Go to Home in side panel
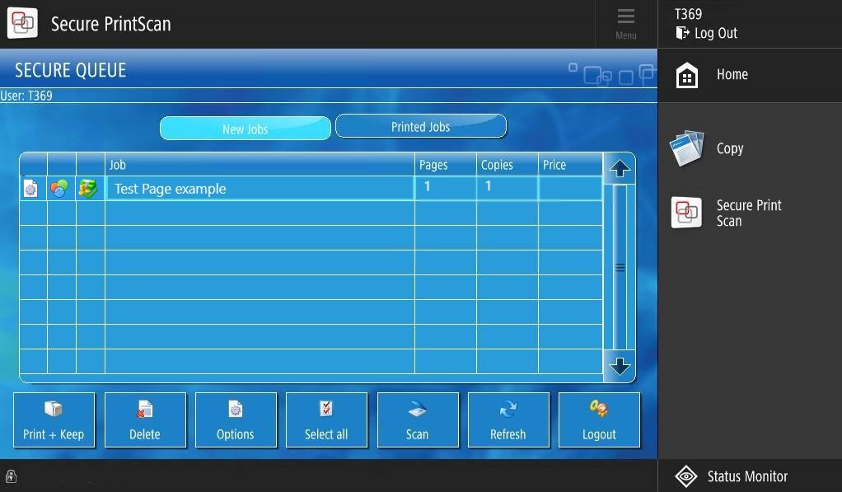 [x=750, y=75]
